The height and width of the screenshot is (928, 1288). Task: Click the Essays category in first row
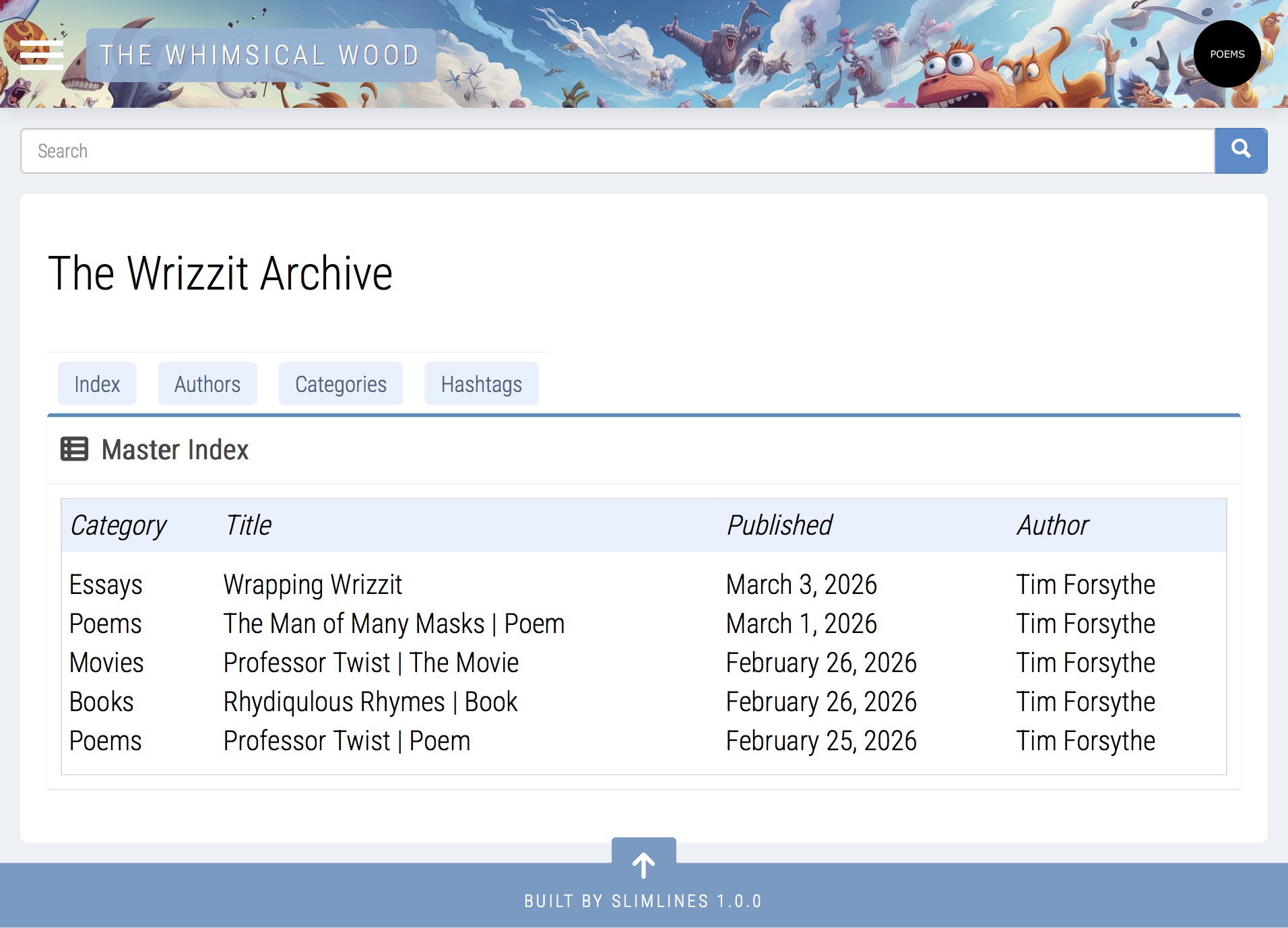(106, 585)
